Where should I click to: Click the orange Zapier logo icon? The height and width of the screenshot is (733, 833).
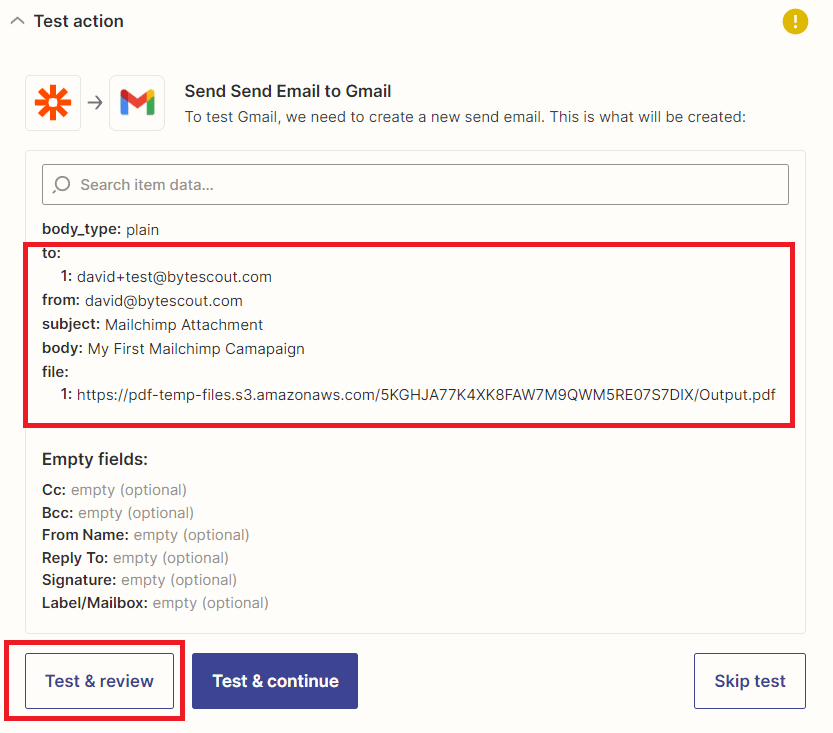point(52,102)
